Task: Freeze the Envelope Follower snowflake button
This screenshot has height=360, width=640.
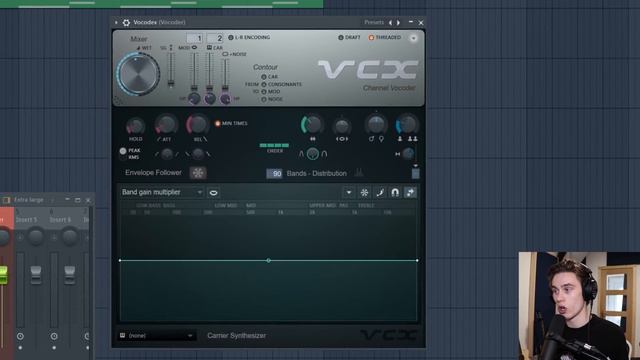Action: coord(198,173)
